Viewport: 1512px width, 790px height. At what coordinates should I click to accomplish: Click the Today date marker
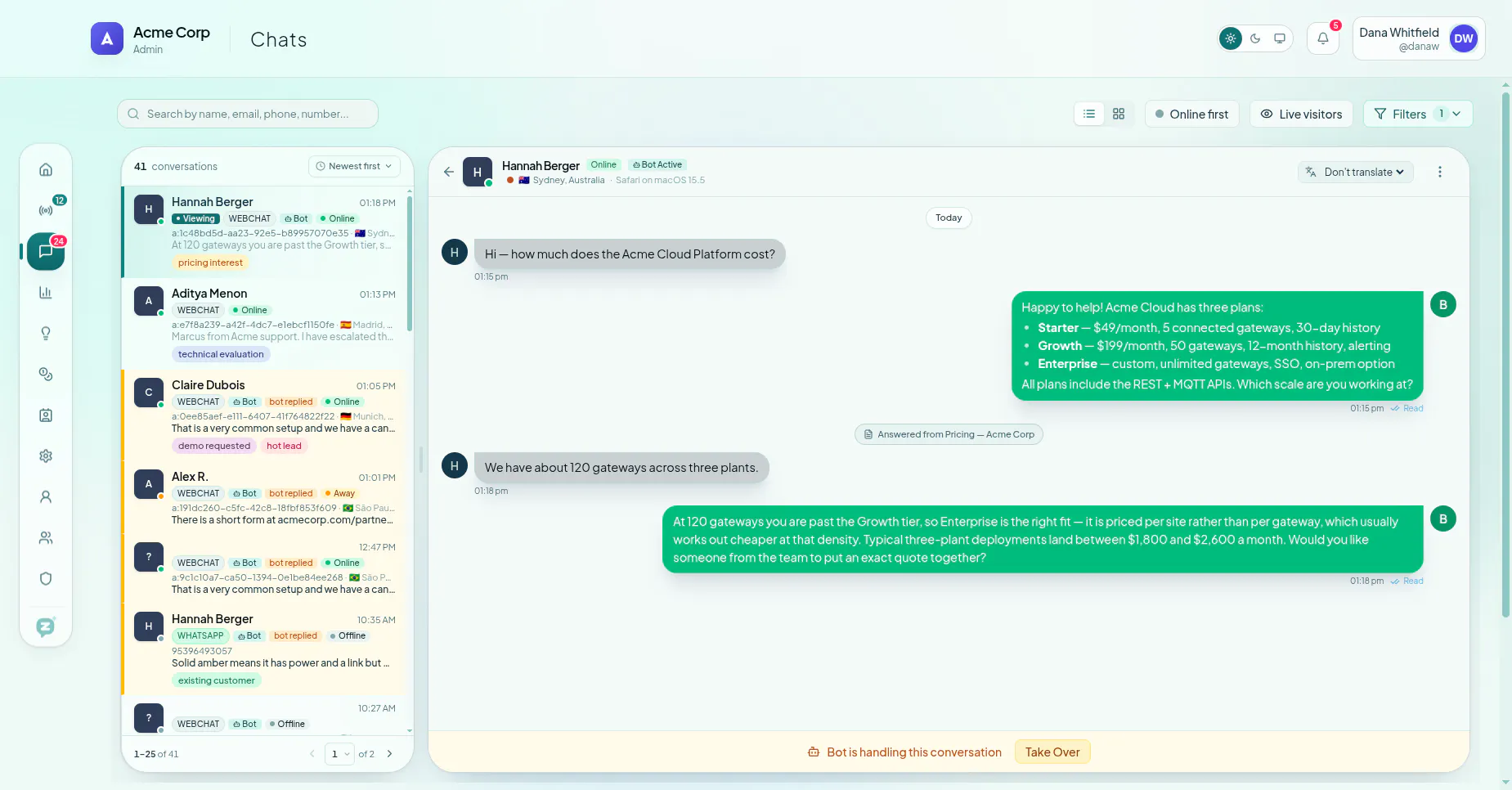pos(949,218)
